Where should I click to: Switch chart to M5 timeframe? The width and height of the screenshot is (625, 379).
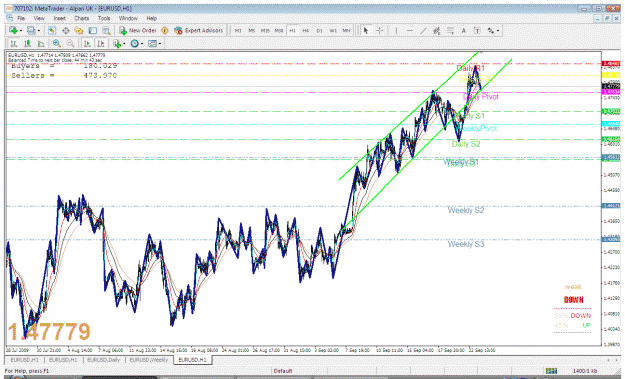pyautogui.click(x=252, y=30)
